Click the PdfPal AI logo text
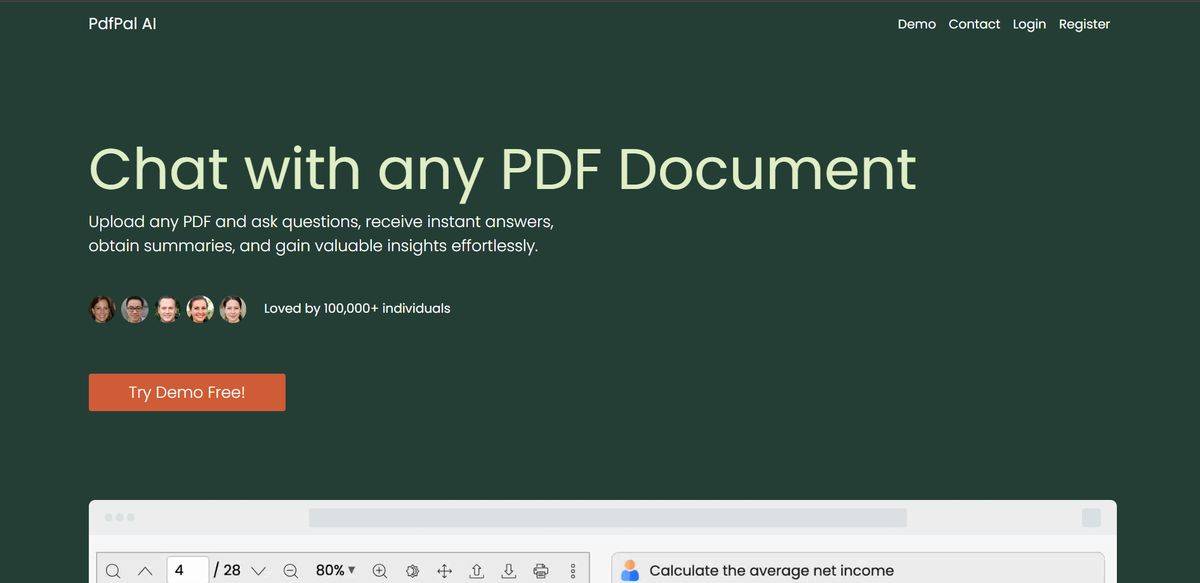This screenshot has height=583, width=1200. click(122, 24)
